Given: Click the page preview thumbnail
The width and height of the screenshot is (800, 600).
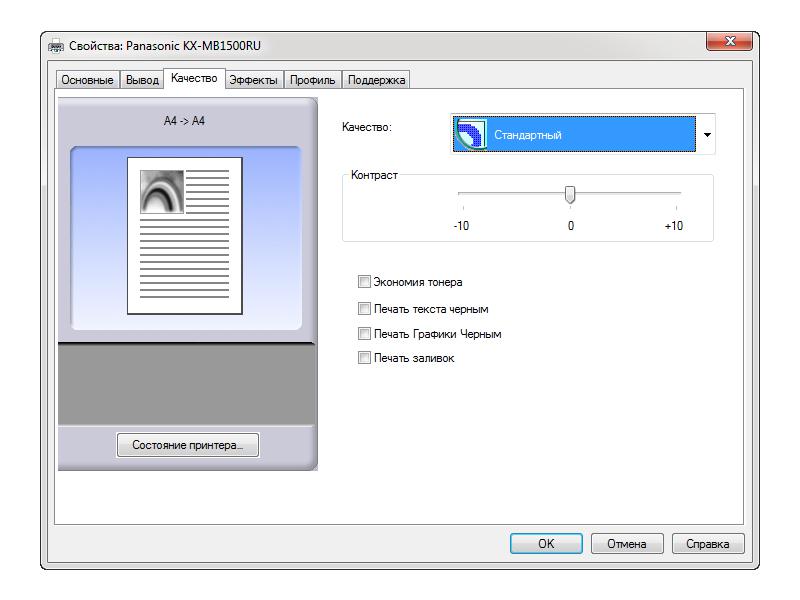Looking at the screenshot, I should (185, 236).
